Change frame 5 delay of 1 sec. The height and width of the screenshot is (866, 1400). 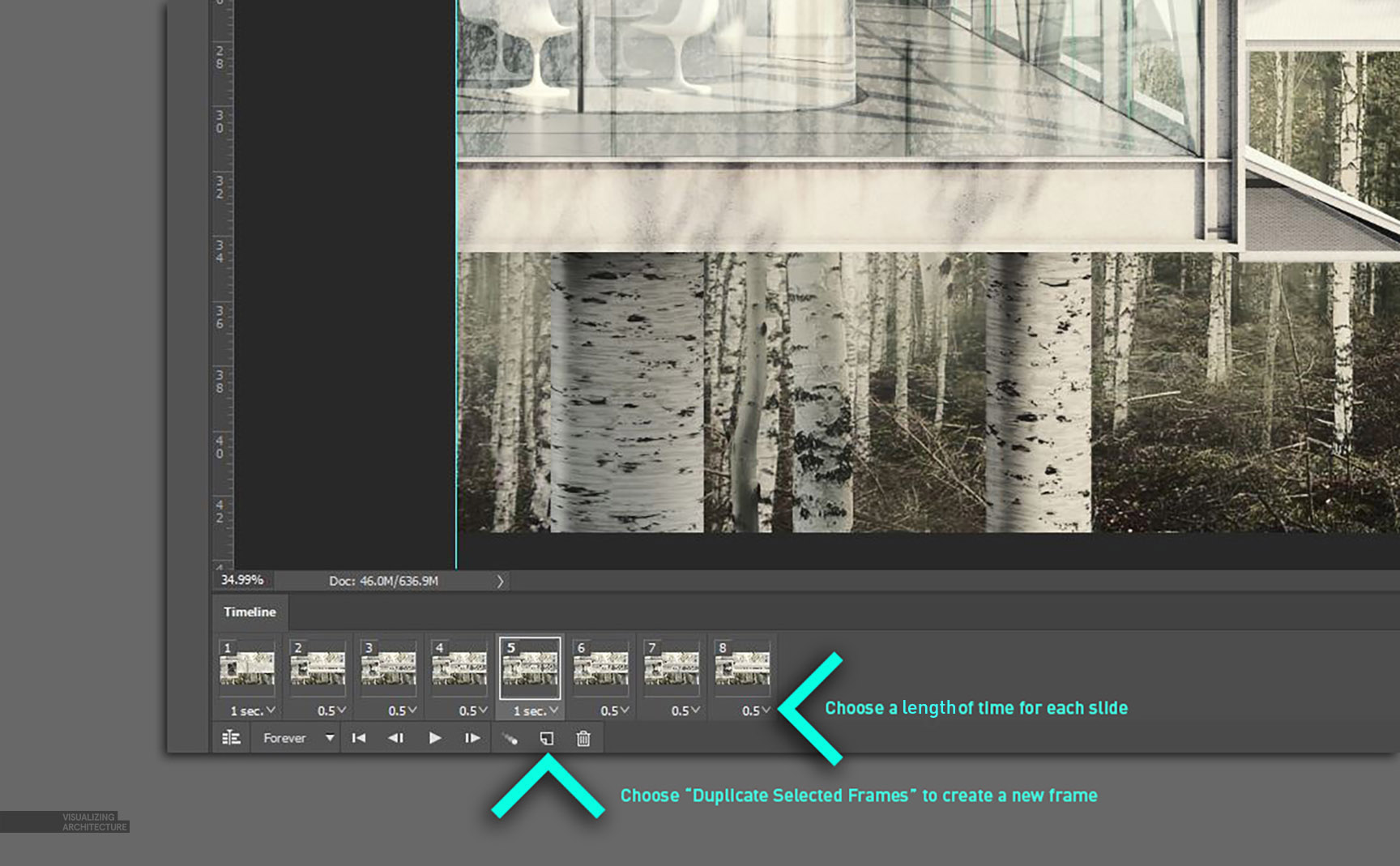[x=536, y=710]
